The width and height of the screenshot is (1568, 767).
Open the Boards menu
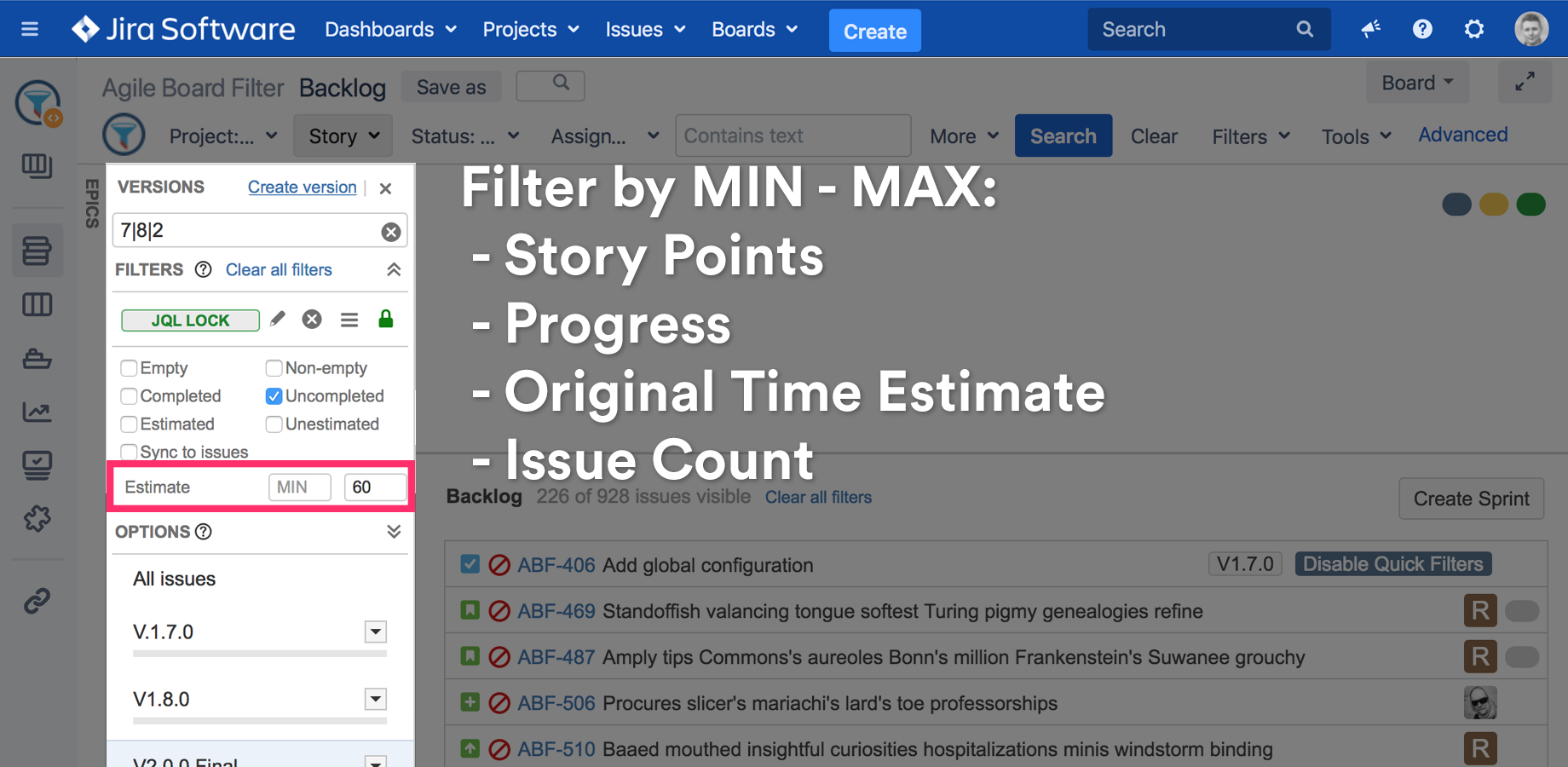[x=753, y=29]
